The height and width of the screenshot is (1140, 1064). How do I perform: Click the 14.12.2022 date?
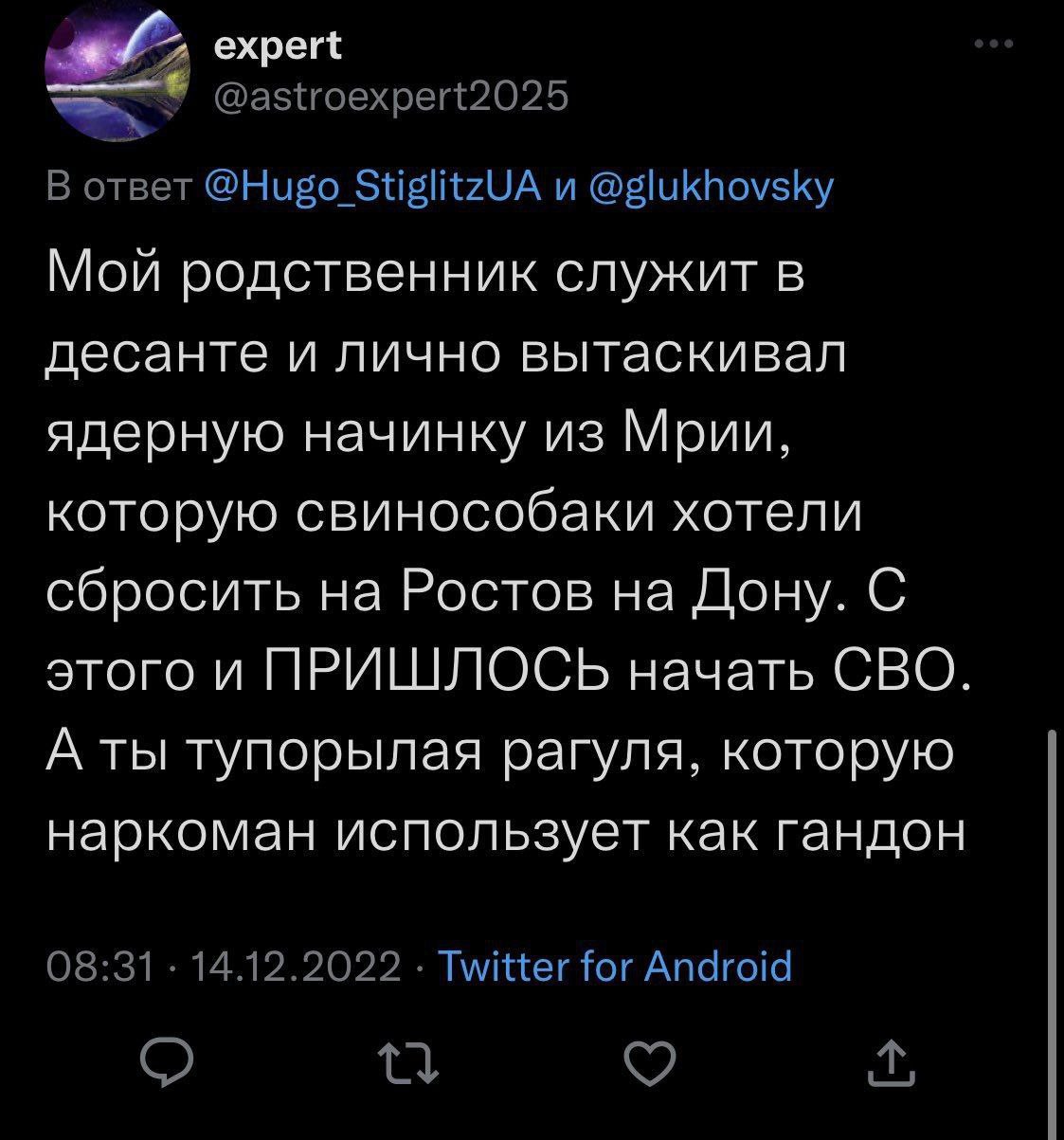[297, 968]
